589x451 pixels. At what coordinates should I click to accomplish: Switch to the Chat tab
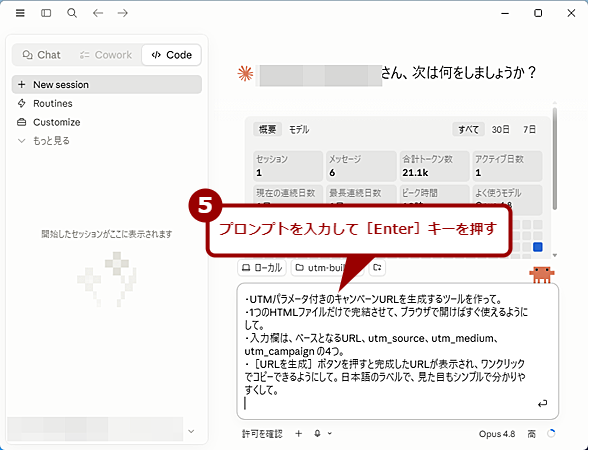click(x=41, y=55)
